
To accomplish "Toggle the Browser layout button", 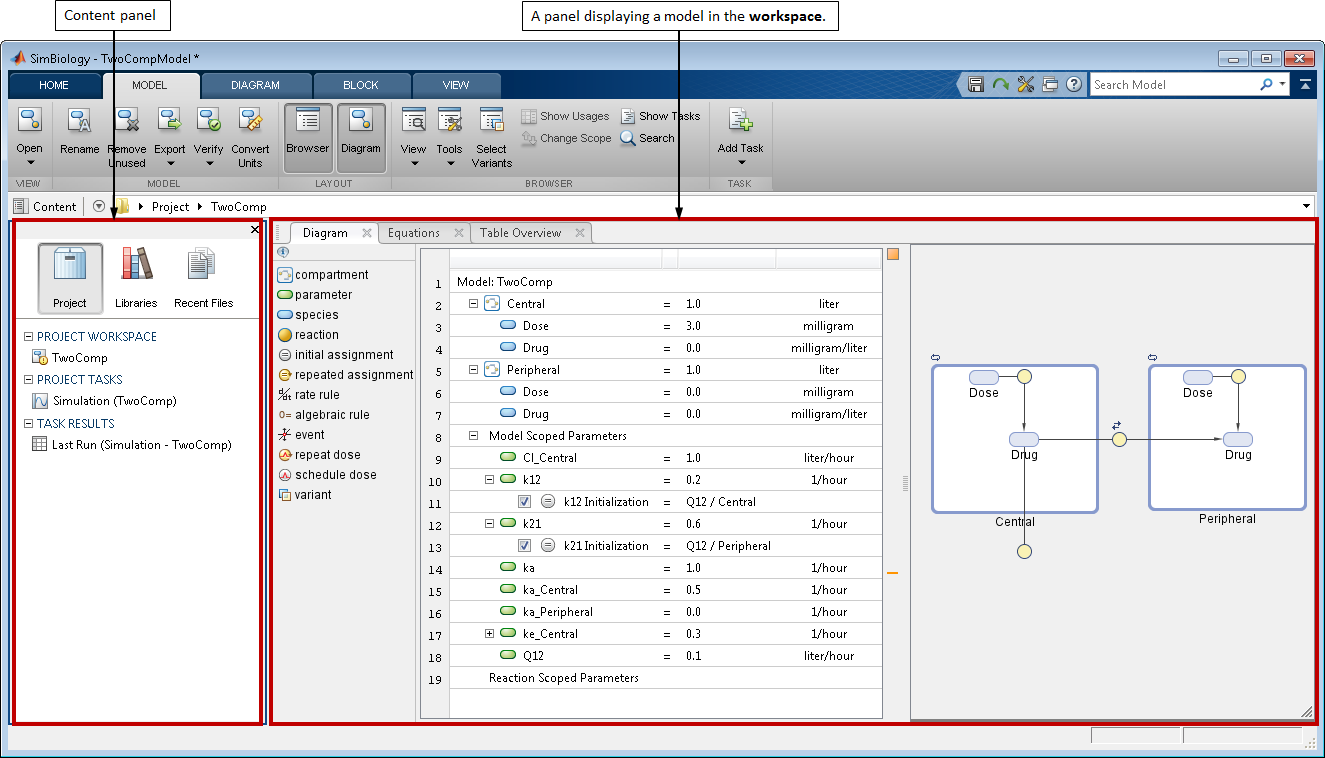I will pos(308,137).
